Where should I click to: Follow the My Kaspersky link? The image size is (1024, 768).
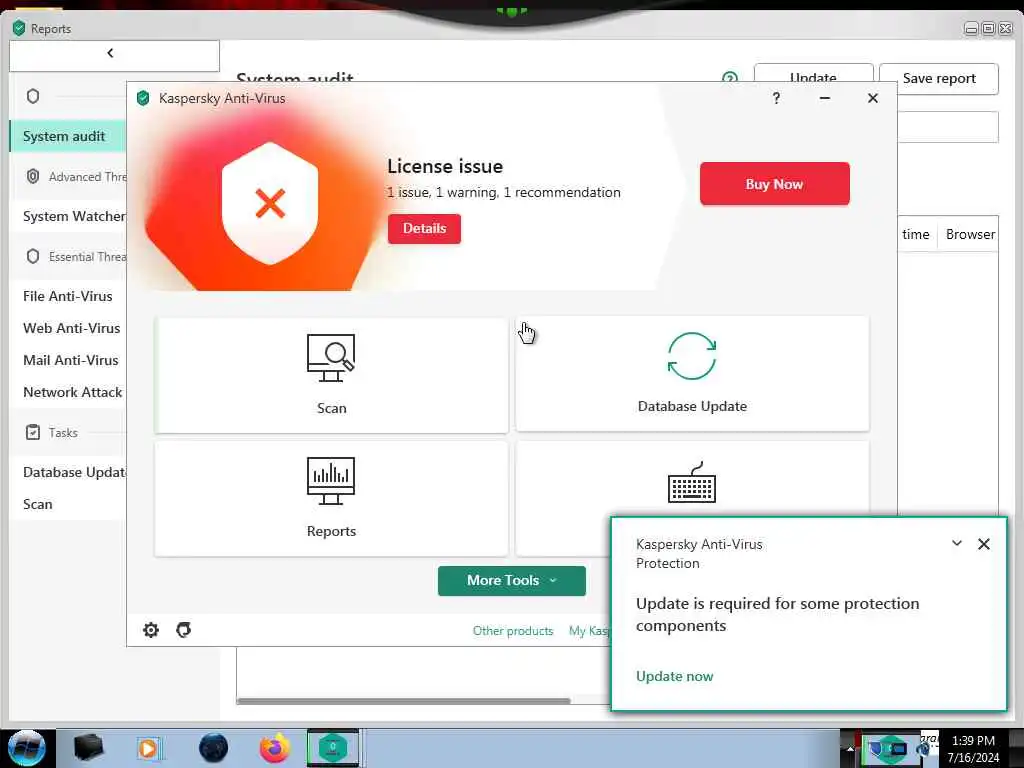tap(589, 631)
